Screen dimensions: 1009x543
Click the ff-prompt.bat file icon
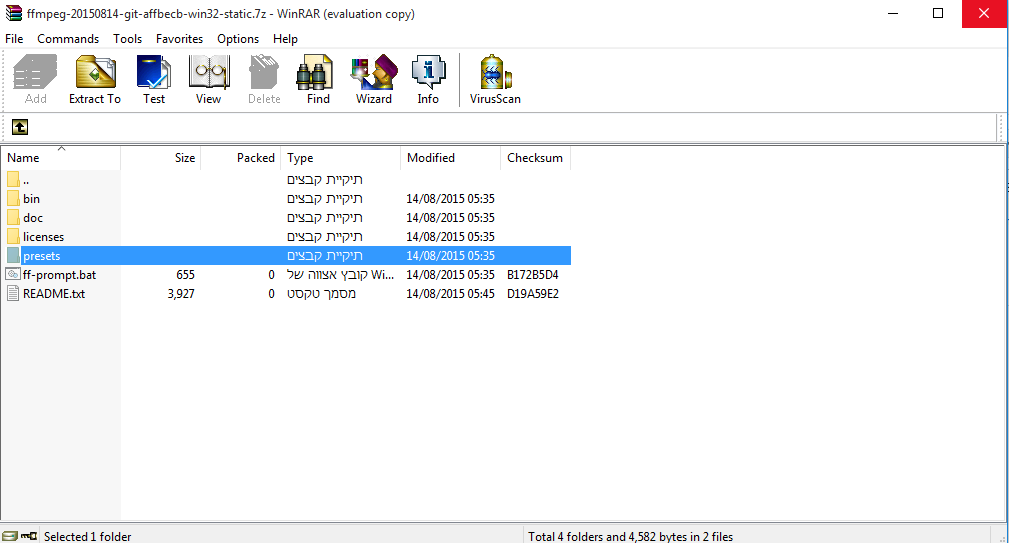[x=13, y=274]
